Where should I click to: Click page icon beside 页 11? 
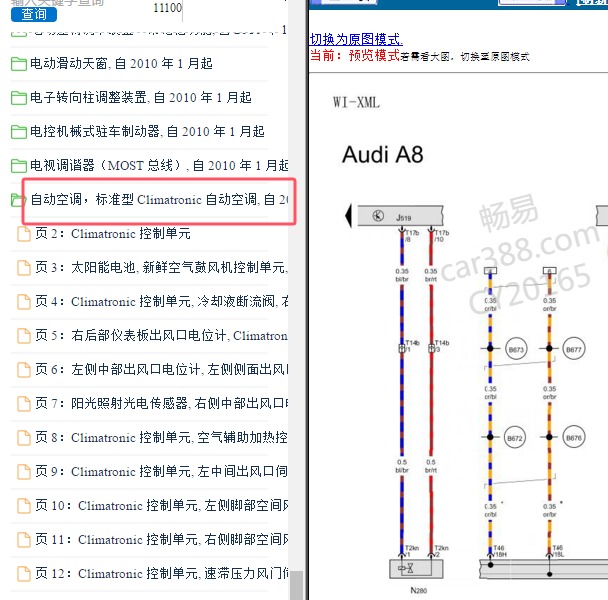(x=24, y=540)
